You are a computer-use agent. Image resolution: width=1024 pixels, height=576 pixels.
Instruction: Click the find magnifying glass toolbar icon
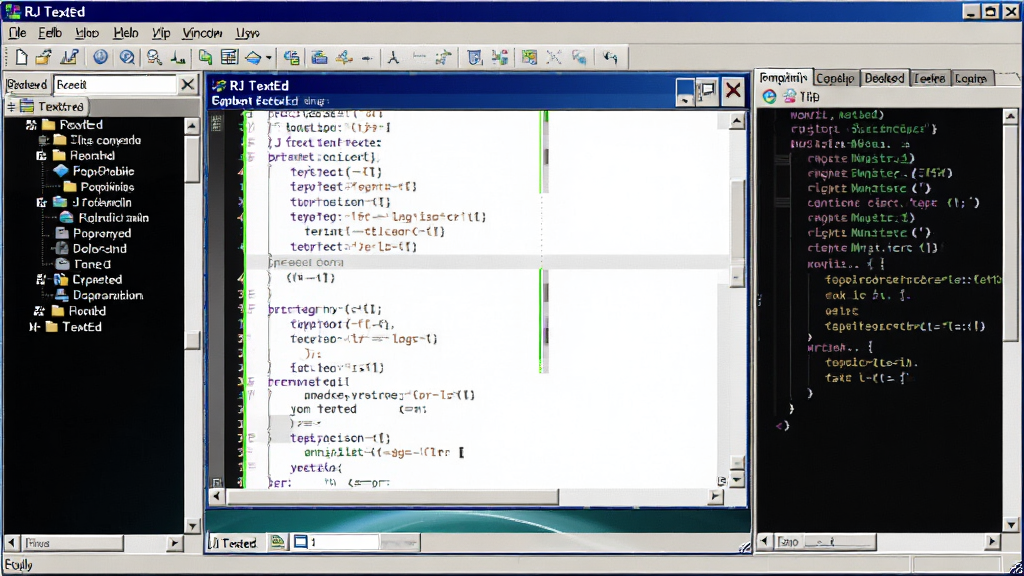pyautogui.click(x=154, y=57)
